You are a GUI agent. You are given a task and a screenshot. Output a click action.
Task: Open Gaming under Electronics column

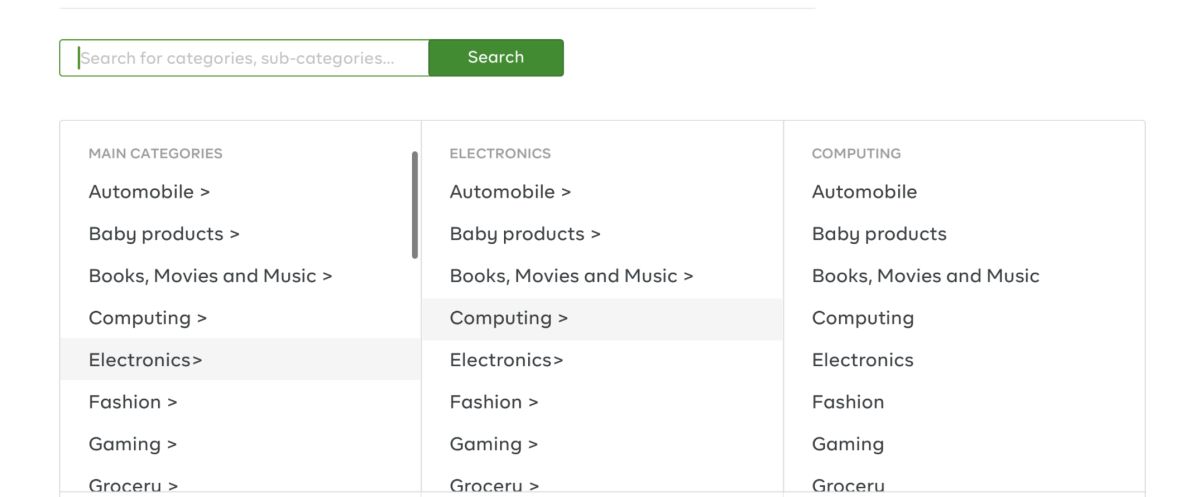[x=494, y=444]
